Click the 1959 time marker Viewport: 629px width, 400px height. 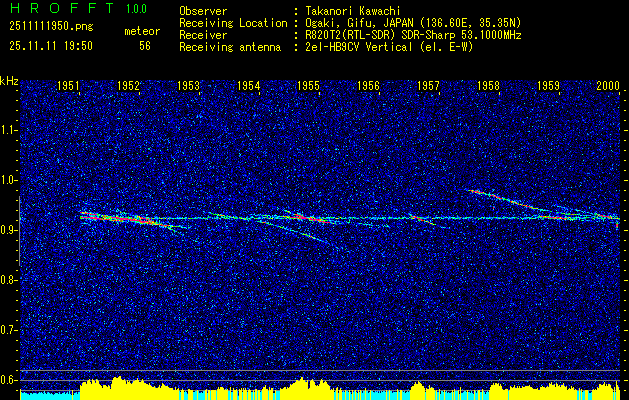(548, 85)
